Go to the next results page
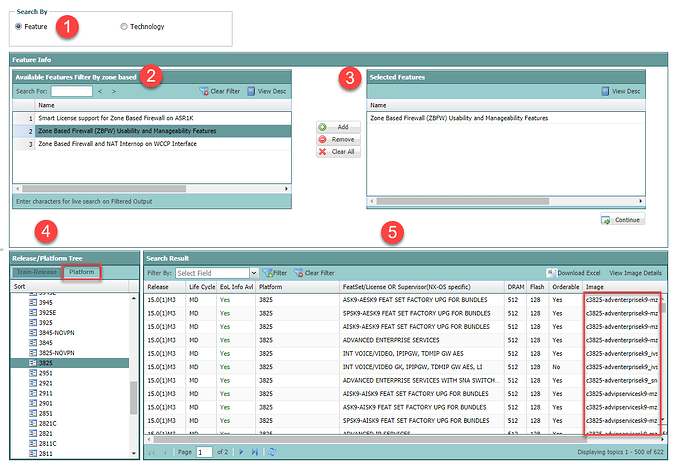Viewport: 690px width, 466px height. point(241,452)
